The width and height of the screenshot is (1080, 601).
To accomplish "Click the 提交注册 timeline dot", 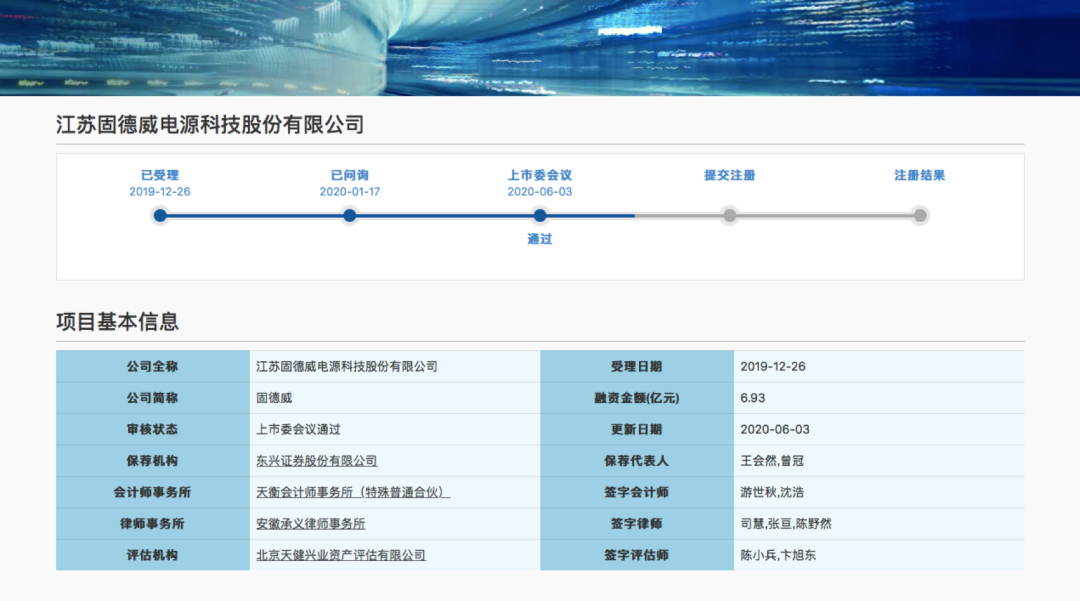I will tap(729, 215).
